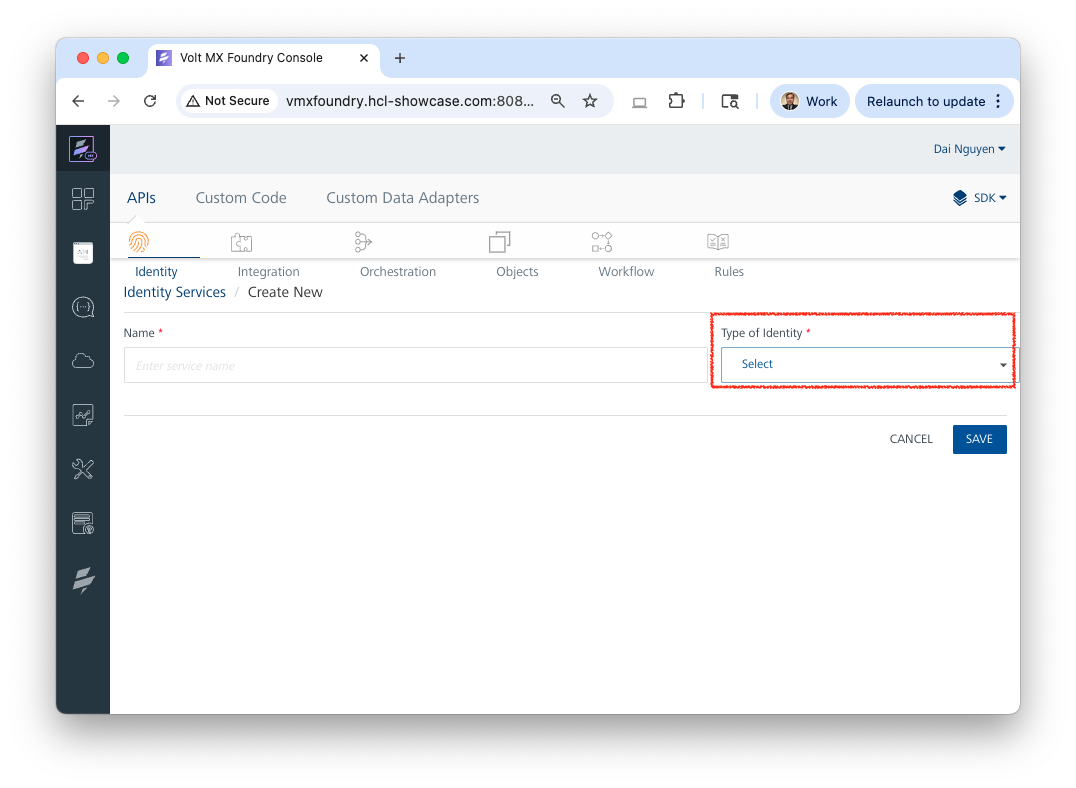Click the laptop cast icon in toolbar
This screenshot has height=788, width=1076.
coord(640,102)
